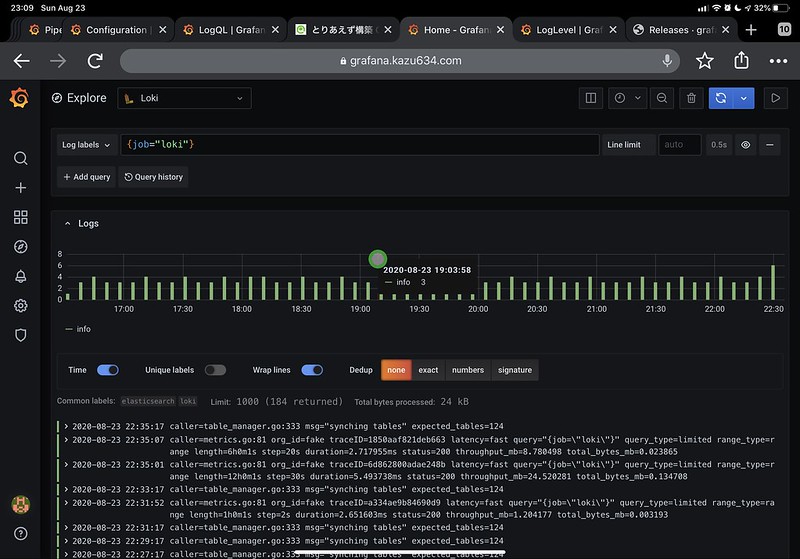Viewport: 800px width, 559px height.
Task: Open the Alerting bell icon in sidebar
Action: [20, 276]
